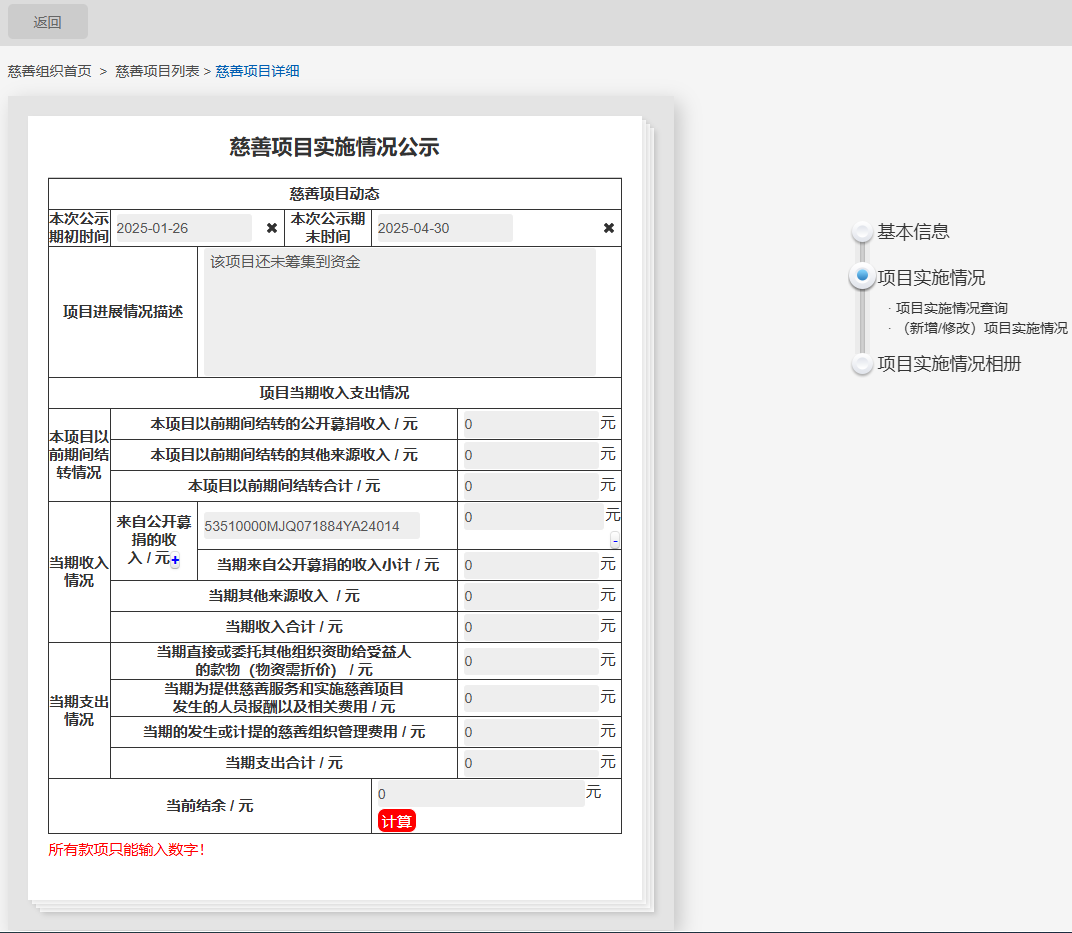
Task: Go to 慈善组织首页 breadcrumb
Action: tap(50, 71)
